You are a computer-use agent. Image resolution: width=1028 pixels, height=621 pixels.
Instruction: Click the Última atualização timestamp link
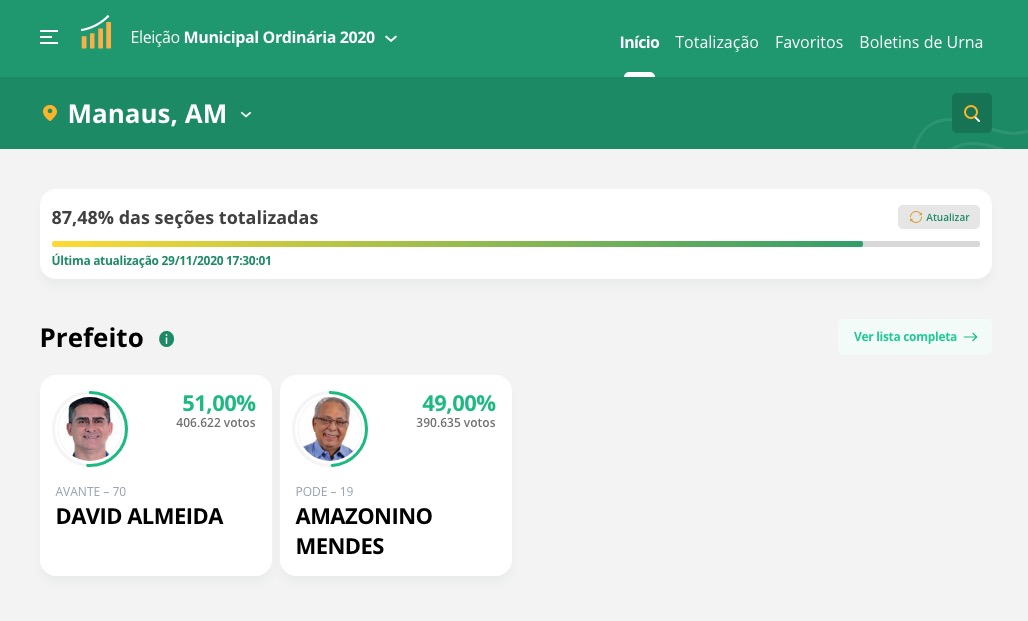pos(161,260)
